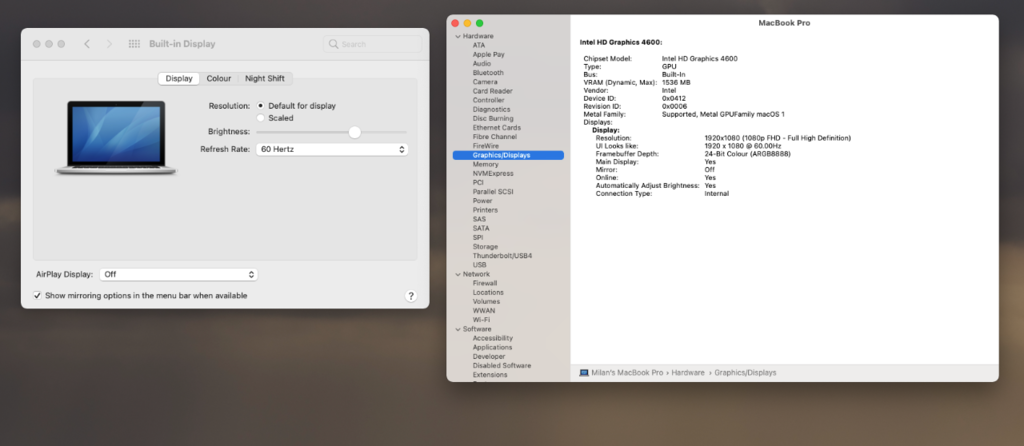Open the AirPlay Display dropdown
Viewport: 1024px width, 446px height.
click(178, 274)
